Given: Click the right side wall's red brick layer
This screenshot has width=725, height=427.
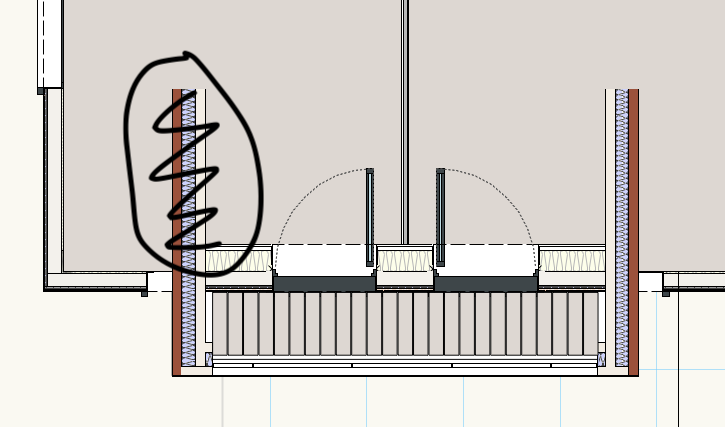Looking at the screenshot, I should pyautogui.click(x=633, y=200).
